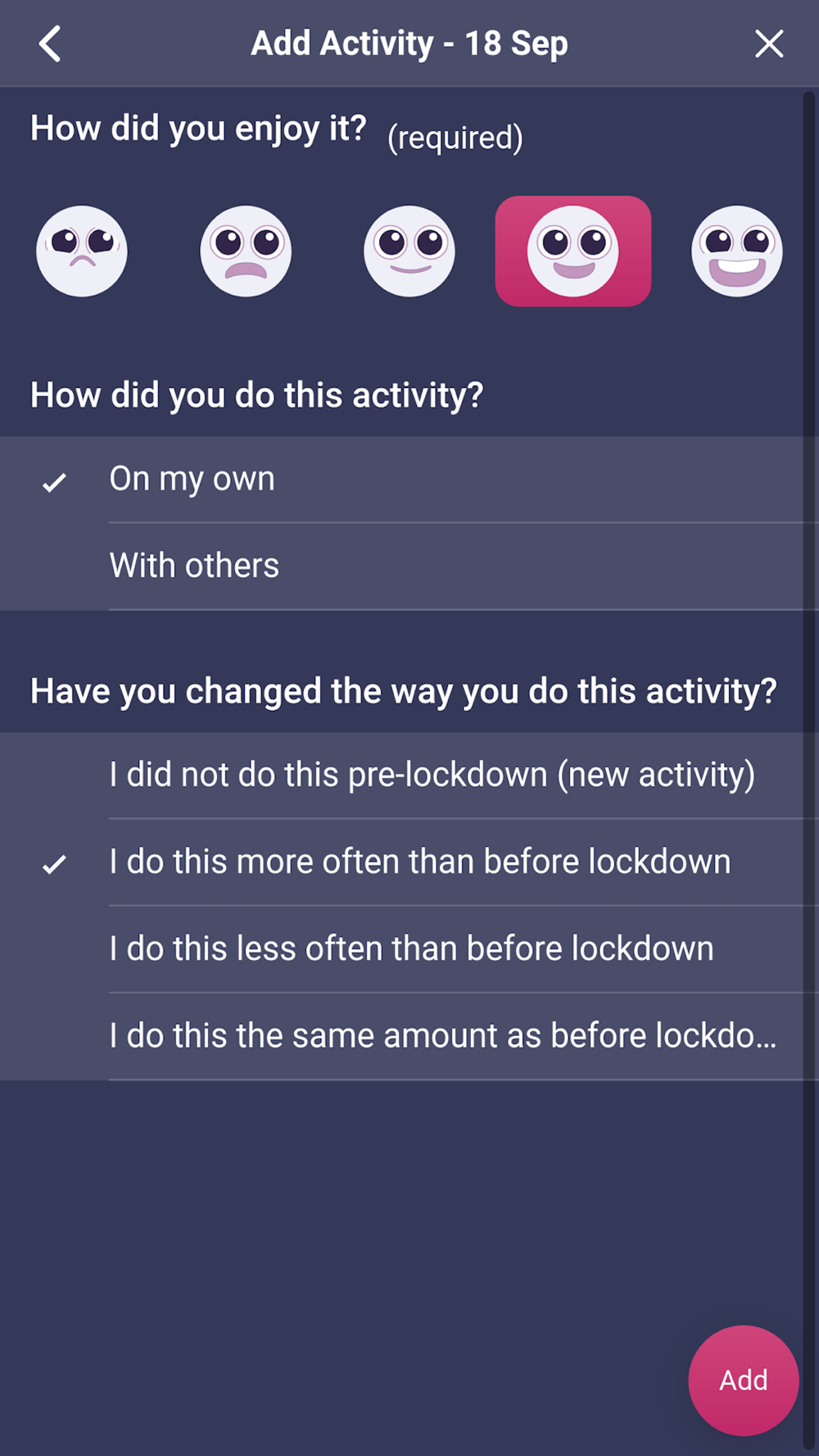
Task: Tap the checkmark next to more often
Action: click(x=54, y=864)
